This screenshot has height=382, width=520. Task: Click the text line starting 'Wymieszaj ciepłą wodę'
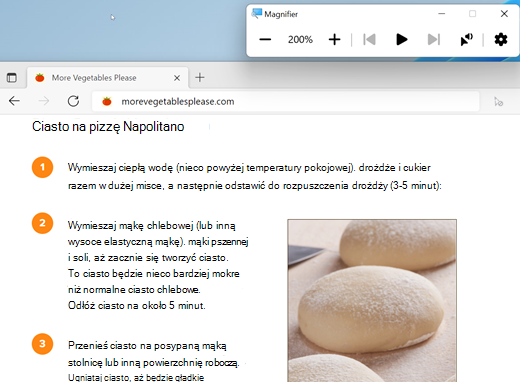[249, 167]
